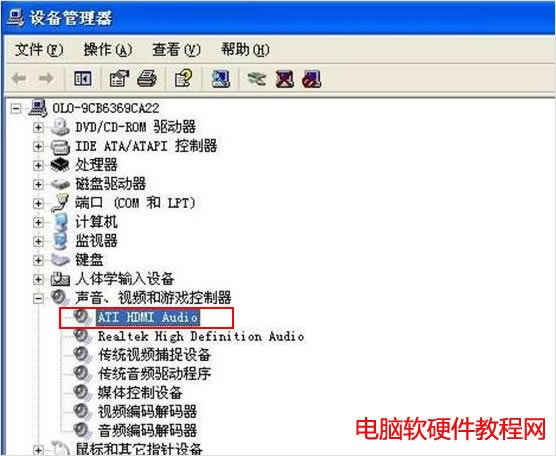The image size is (556, 456).
Task: Collapse the OLO-9CB6369CA22 root node
Action: [16, 108]
